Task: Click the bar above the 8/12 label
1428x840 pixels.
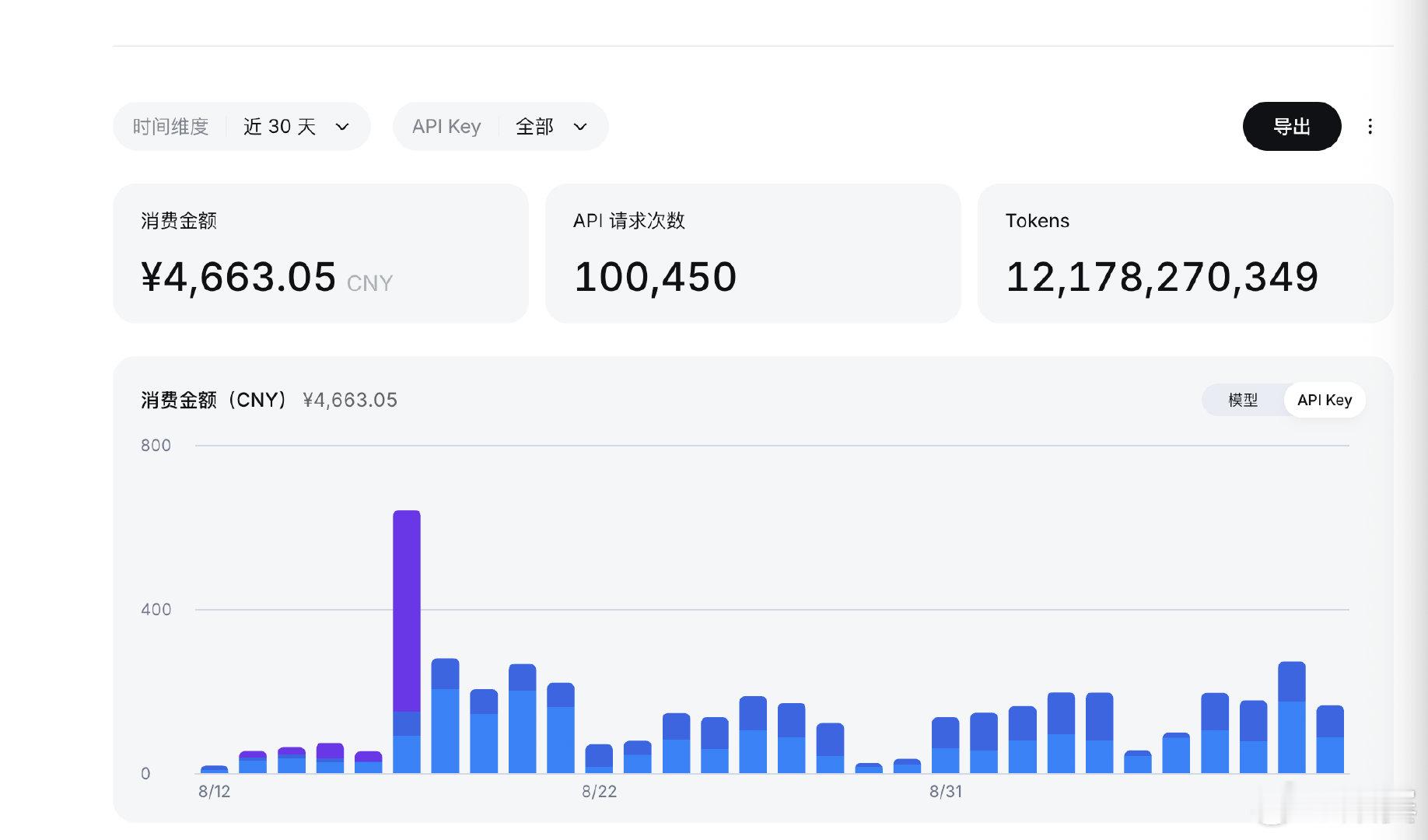Action: tap(214, 769)
